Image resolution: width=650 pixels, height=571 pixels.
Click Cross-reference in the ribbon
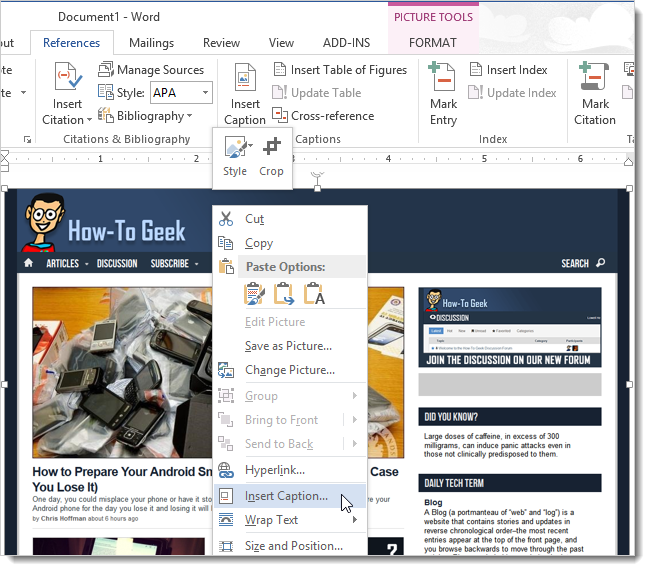[323, 116]
